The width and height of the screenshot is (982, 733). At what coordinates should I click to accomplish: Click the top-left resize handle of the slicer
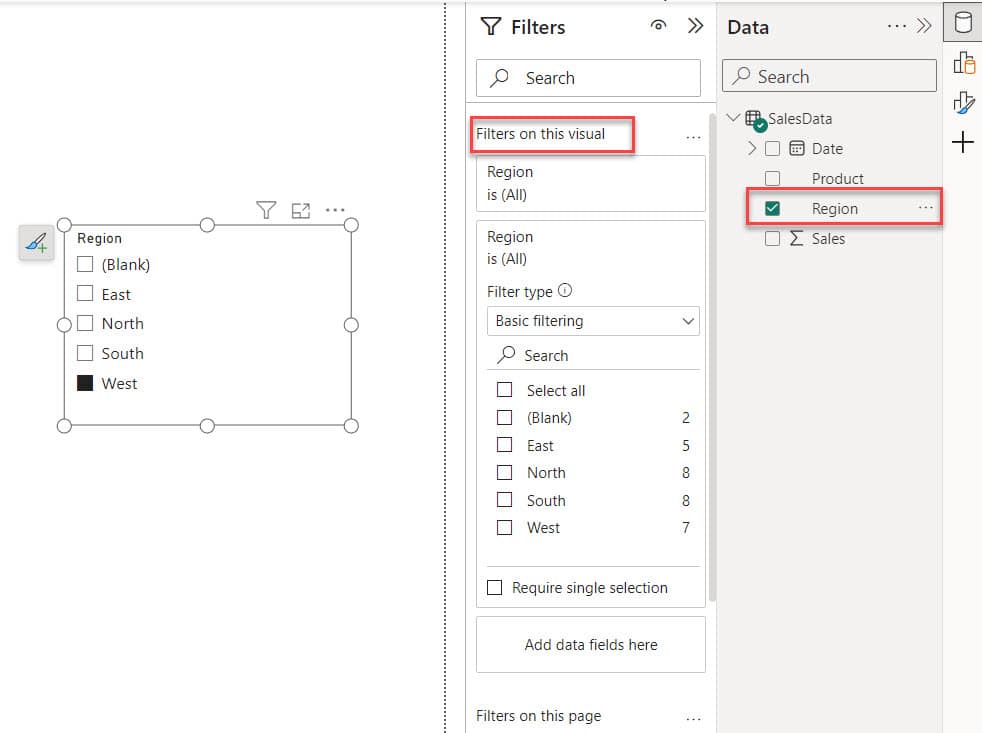pyautogui.click(x=64, y=225)
